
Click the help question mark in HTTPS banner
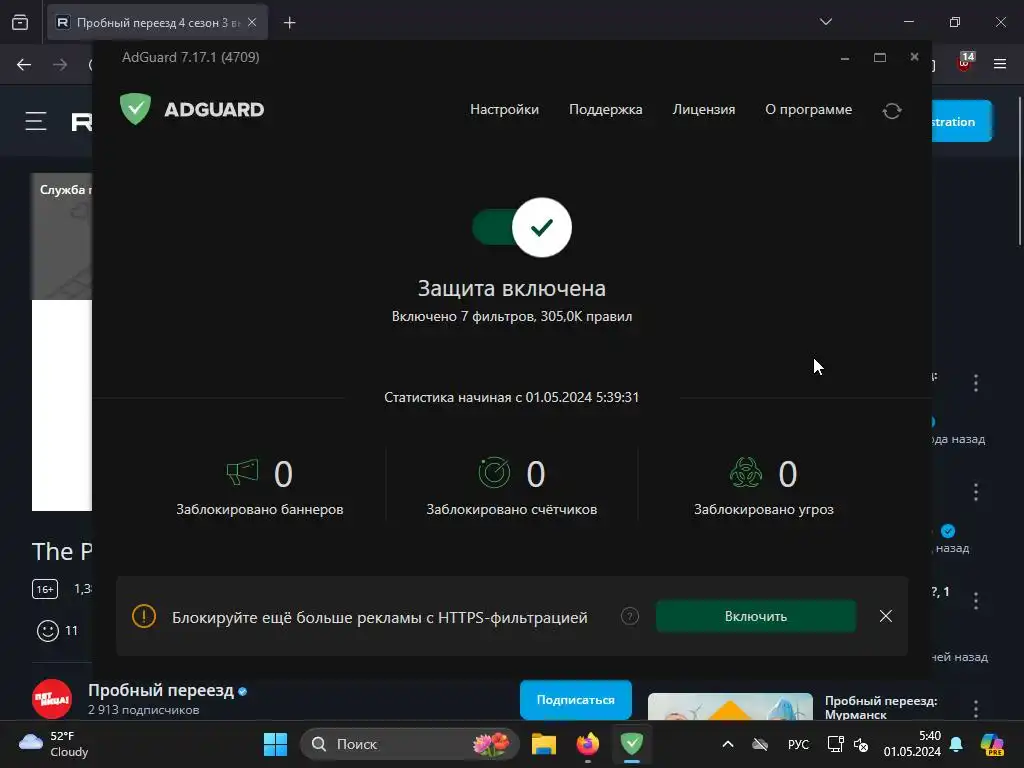[x=630, y=616]
